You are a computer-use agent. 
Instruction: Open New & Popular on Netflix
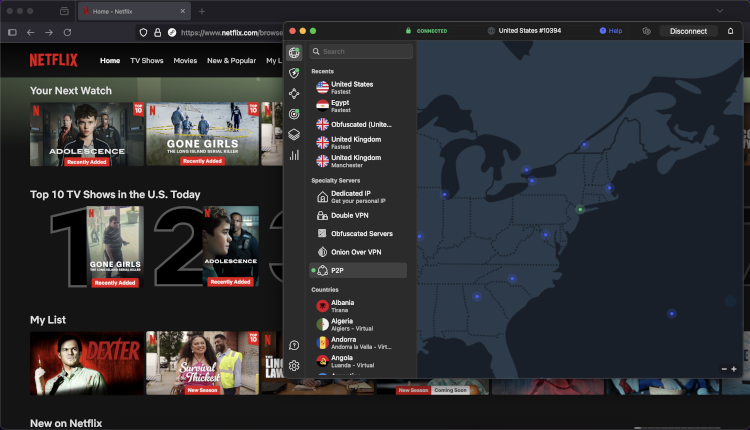click(x=232, y=61)
